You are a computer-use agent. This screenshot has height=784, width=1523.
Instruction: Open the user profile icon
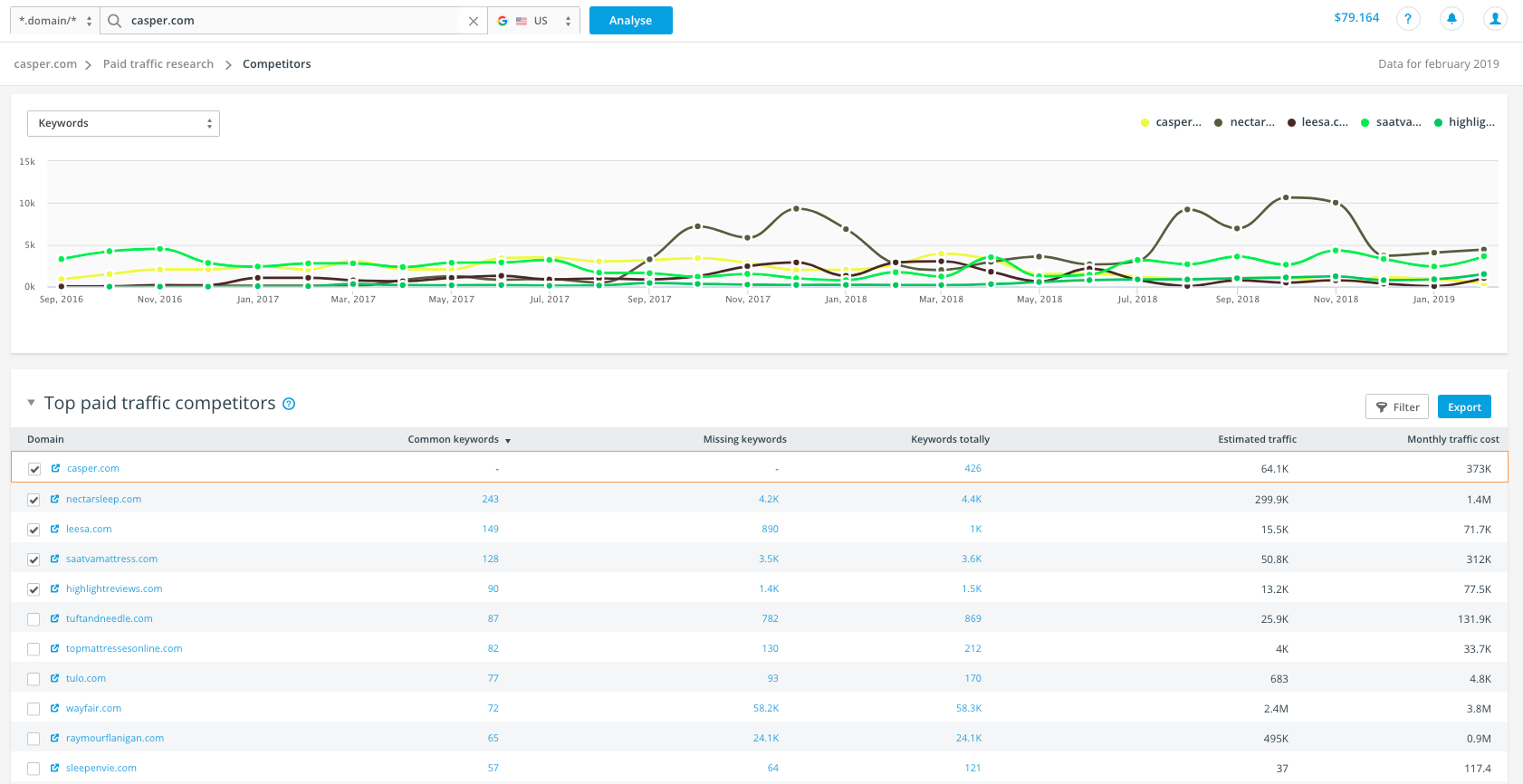(x=1495, y=18)
